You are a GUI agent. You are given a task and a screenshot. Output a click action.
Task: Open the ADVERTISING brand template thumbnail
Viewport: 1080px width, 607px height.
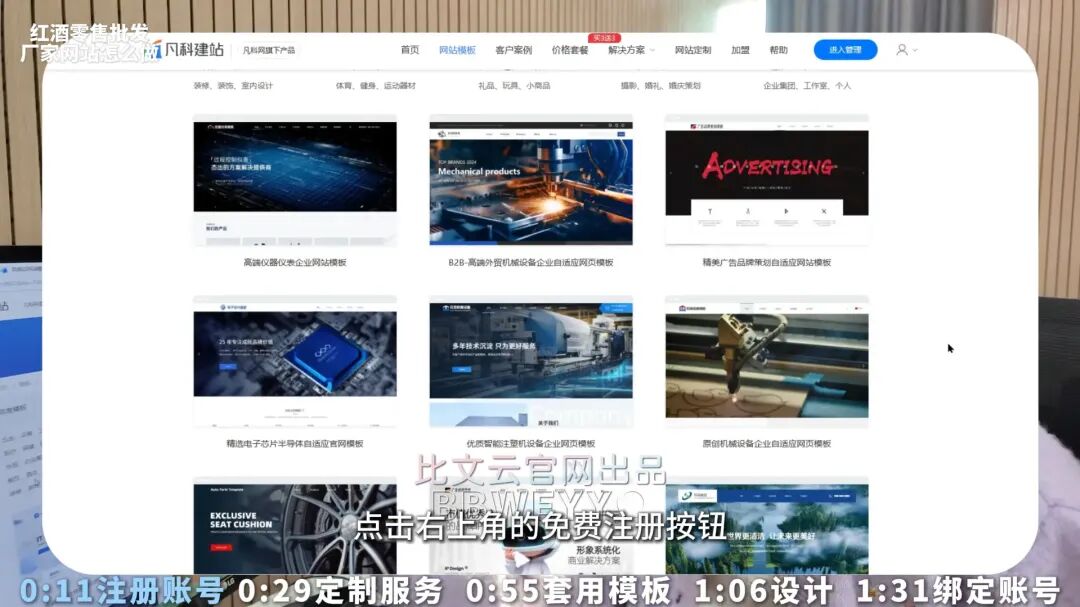point(767,180)
